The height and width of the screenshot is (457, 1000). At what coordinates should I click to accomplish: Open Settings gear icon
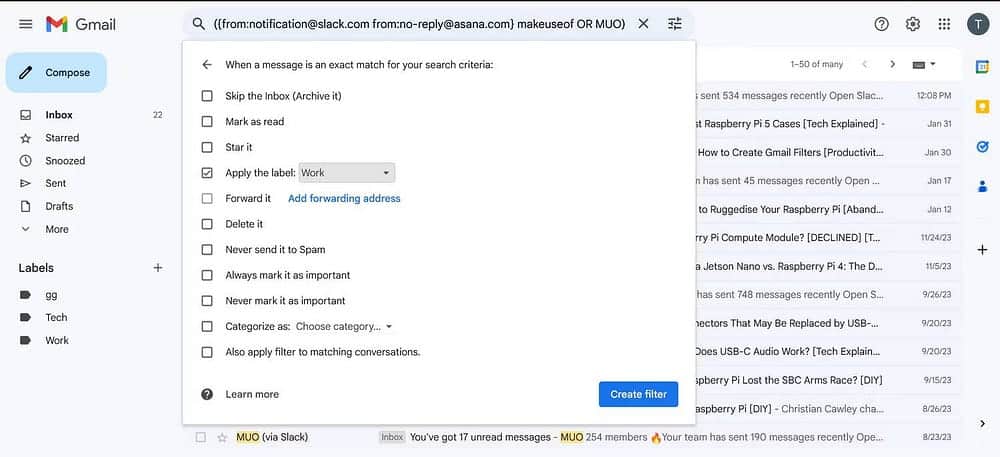913,24
